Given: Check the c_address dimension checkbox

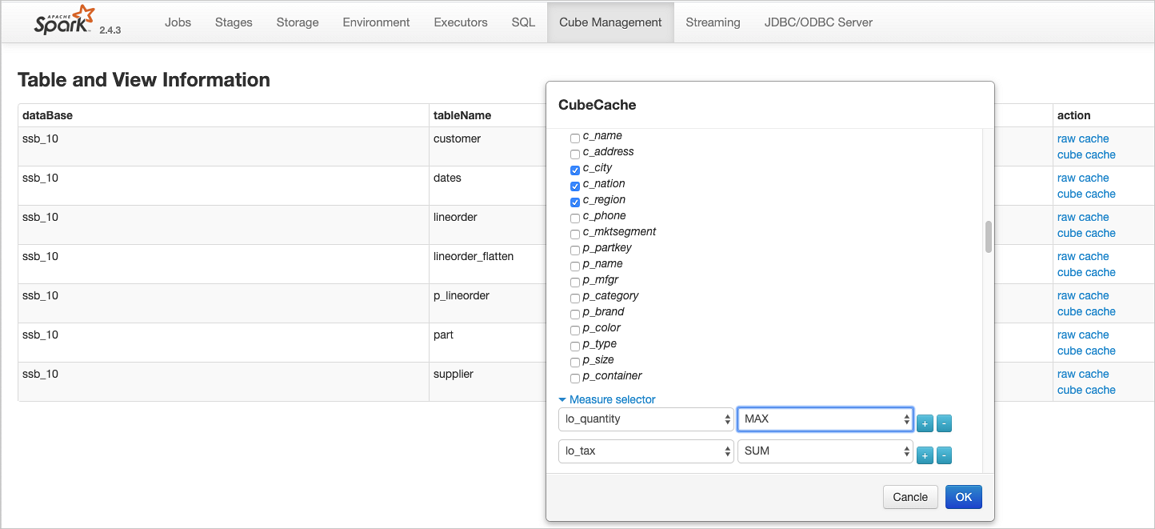Looking at the screenshot, I should pos(575,154).
